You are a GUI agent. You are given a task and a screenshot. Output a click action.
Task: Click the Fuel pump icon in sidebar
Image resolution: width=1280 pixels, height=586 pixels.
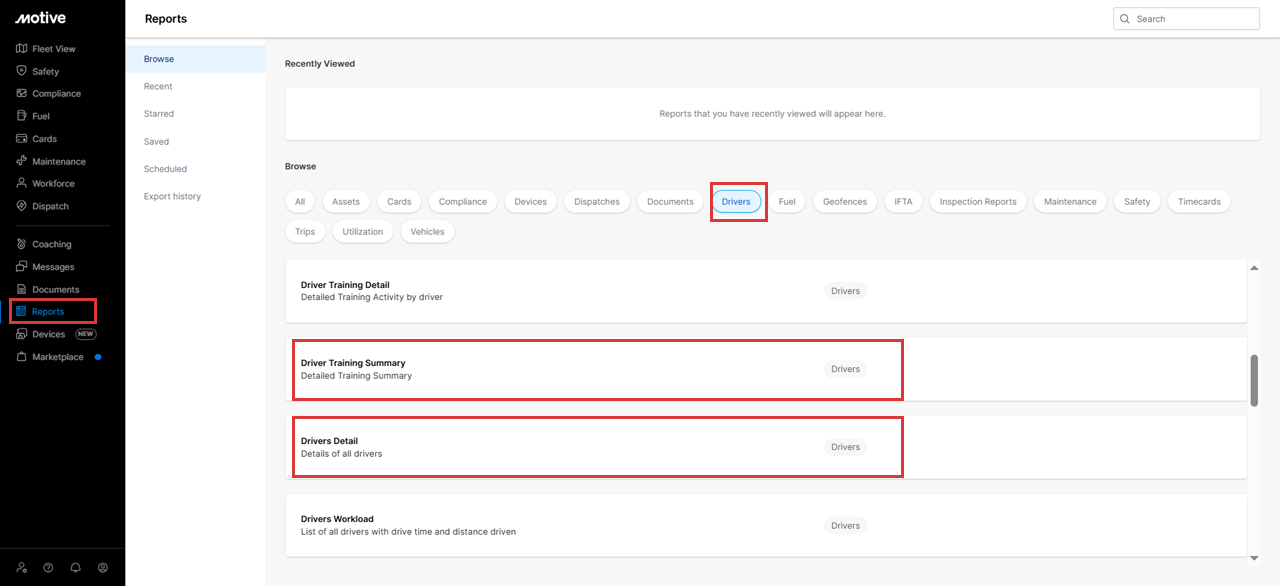pyautogui.click(x=22, y=116)
